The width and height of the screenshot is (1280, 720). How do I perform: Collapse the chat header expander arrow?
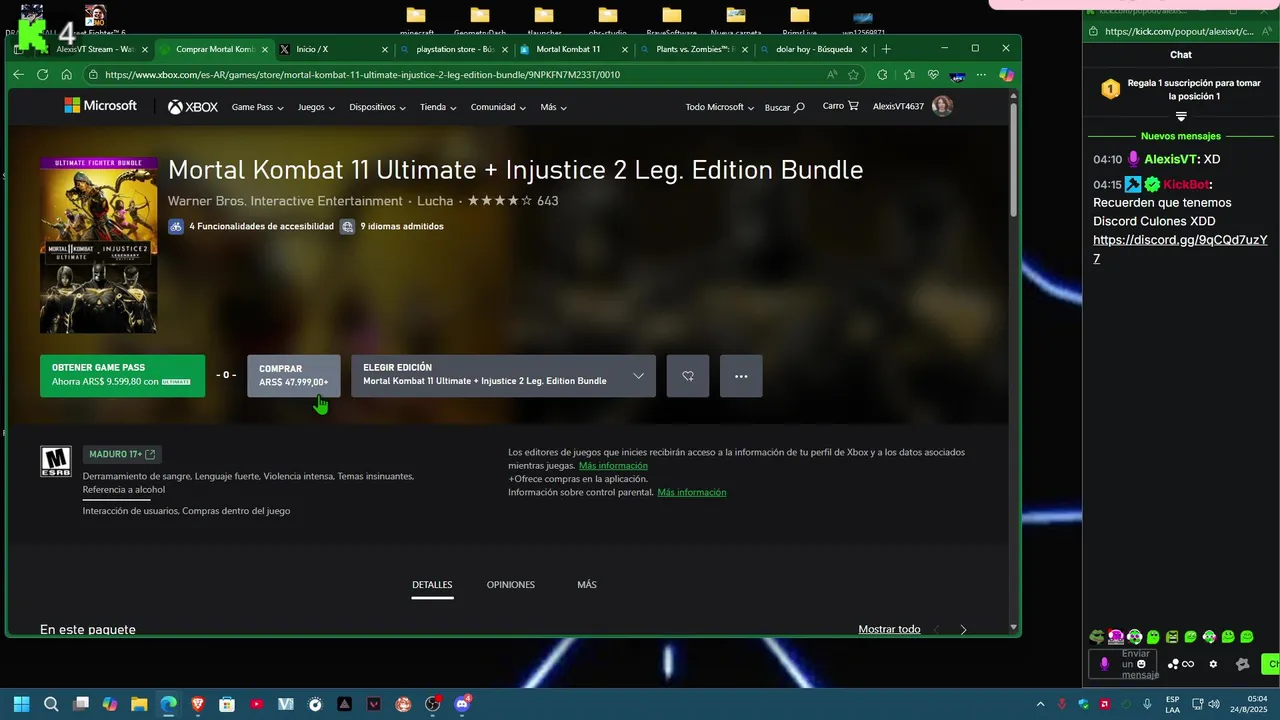pos(1181,117)
